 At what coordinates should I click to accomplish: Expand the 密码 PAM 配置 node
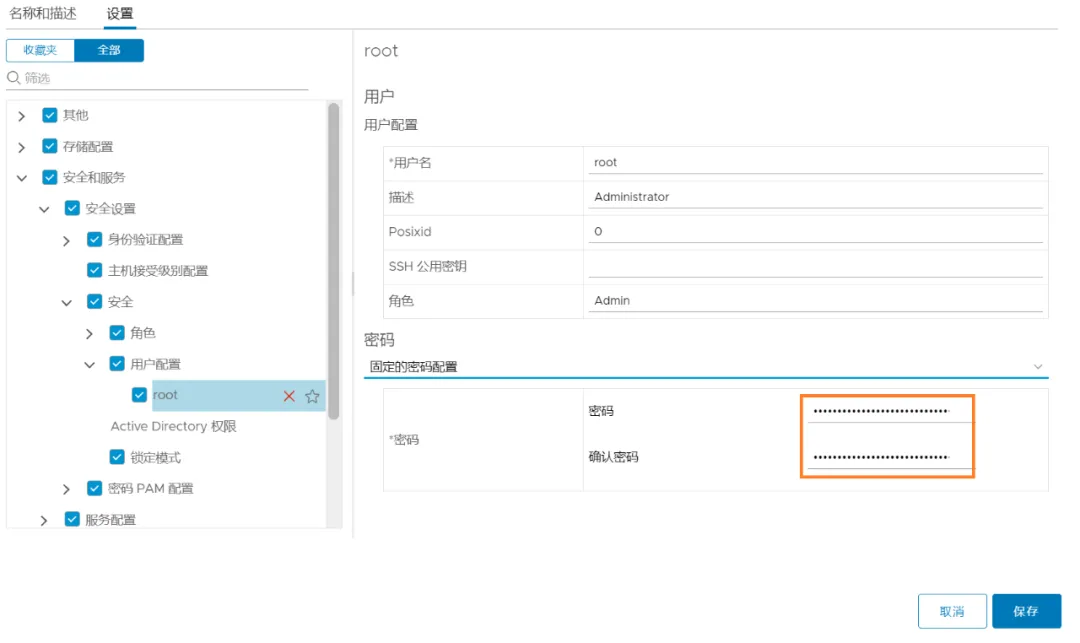point(67,489)
